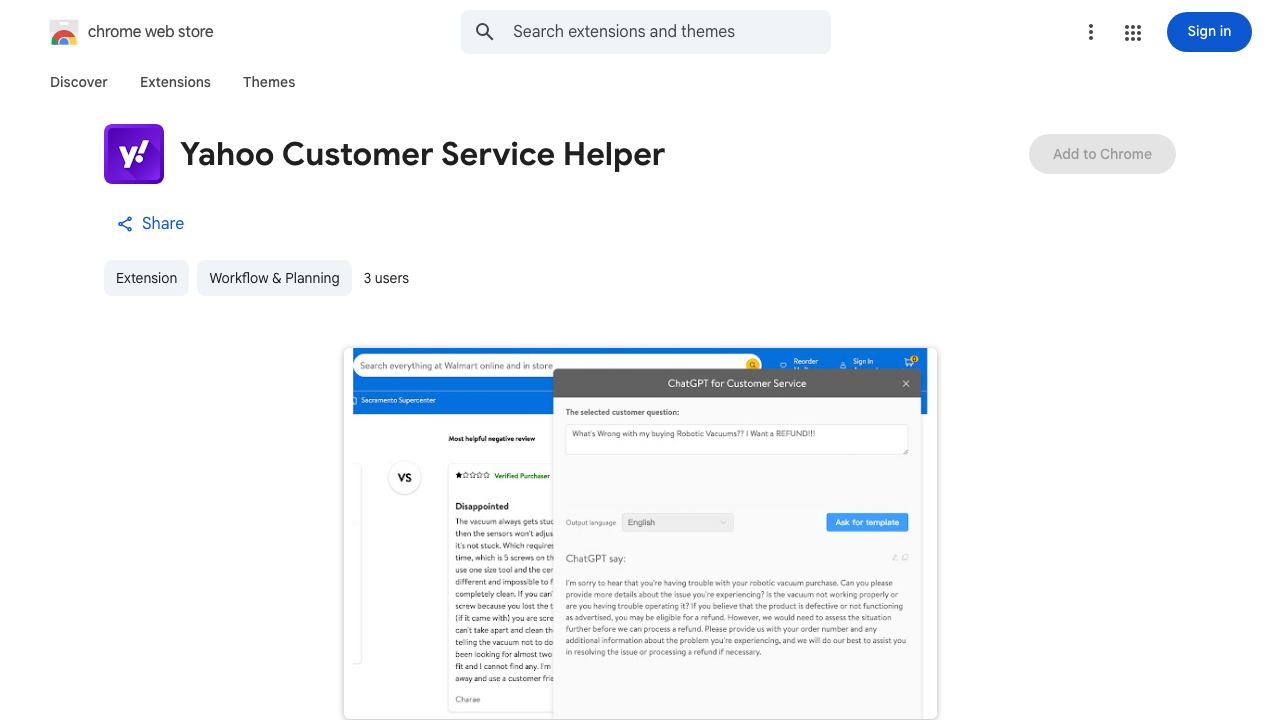The width and height of the screenshot is (1280, 720).
Task: Click the Walmart cart icon in screenshot
Action: [x=910, y=362]
